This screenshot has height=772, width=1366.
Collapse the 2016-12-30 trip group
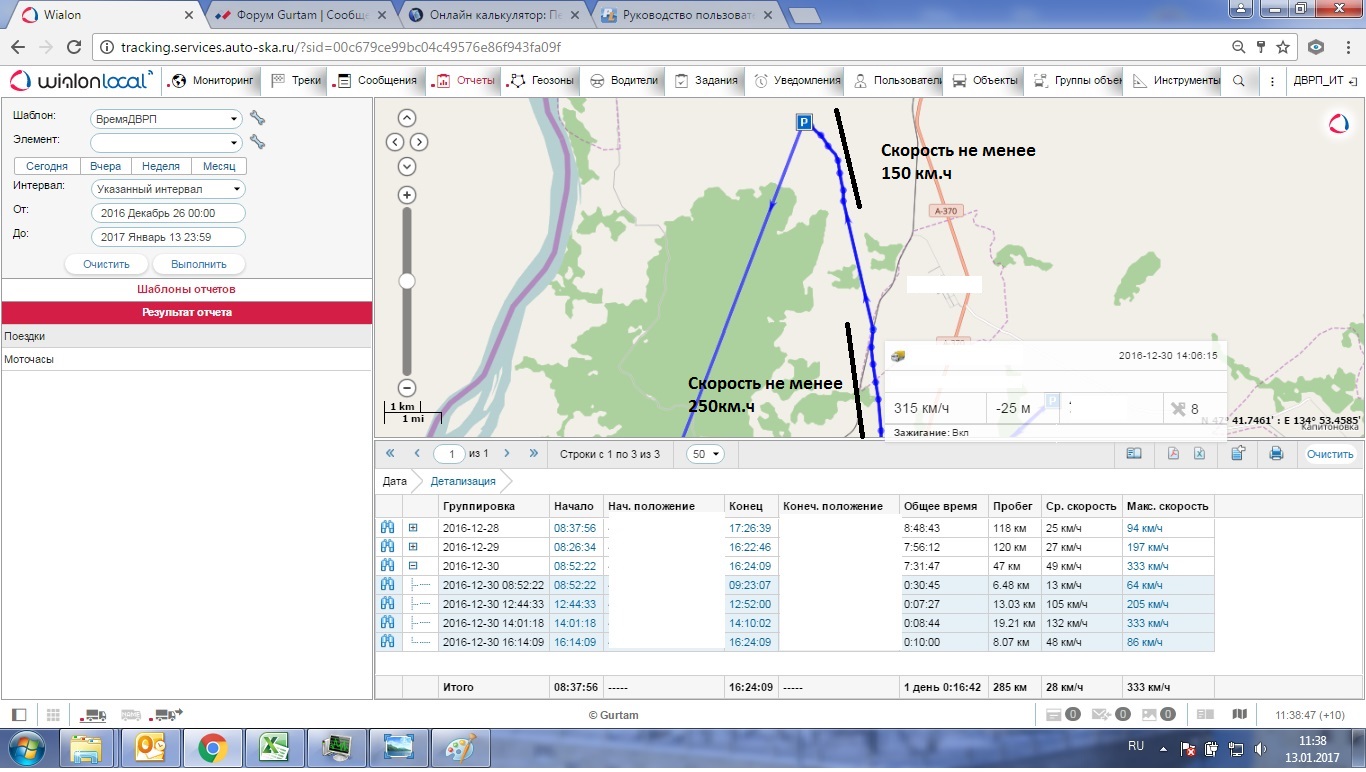413,566
